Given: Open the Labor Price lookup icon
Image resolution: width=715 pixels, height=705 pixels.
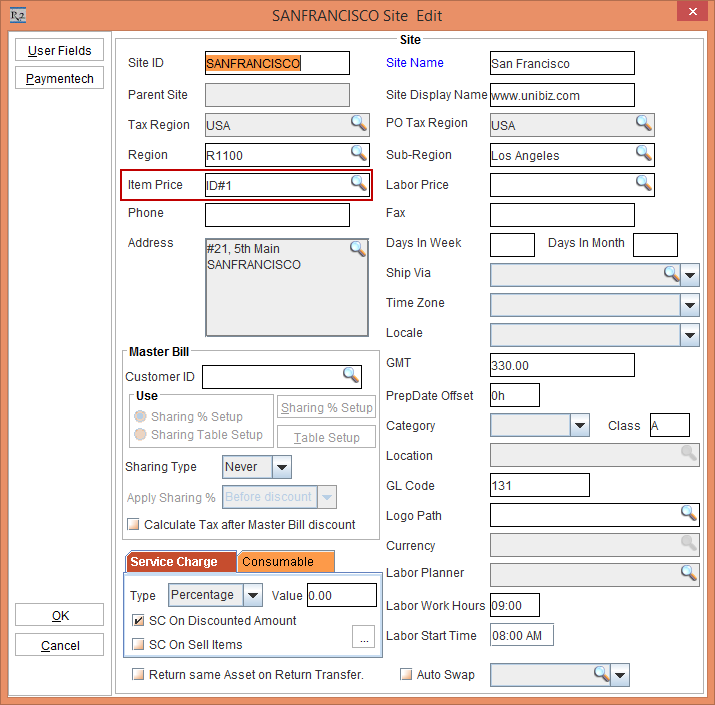Looking at the screenshot, I should tap(643, 184).
